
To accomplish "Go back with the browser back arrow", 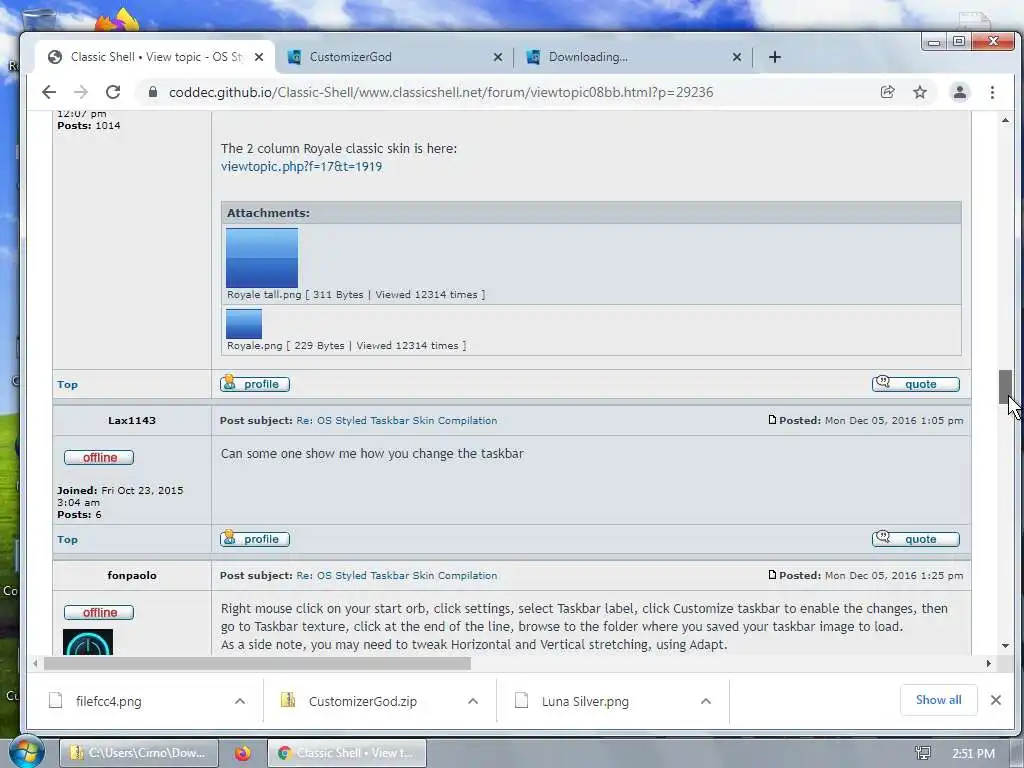I will (x=49, y=92).
